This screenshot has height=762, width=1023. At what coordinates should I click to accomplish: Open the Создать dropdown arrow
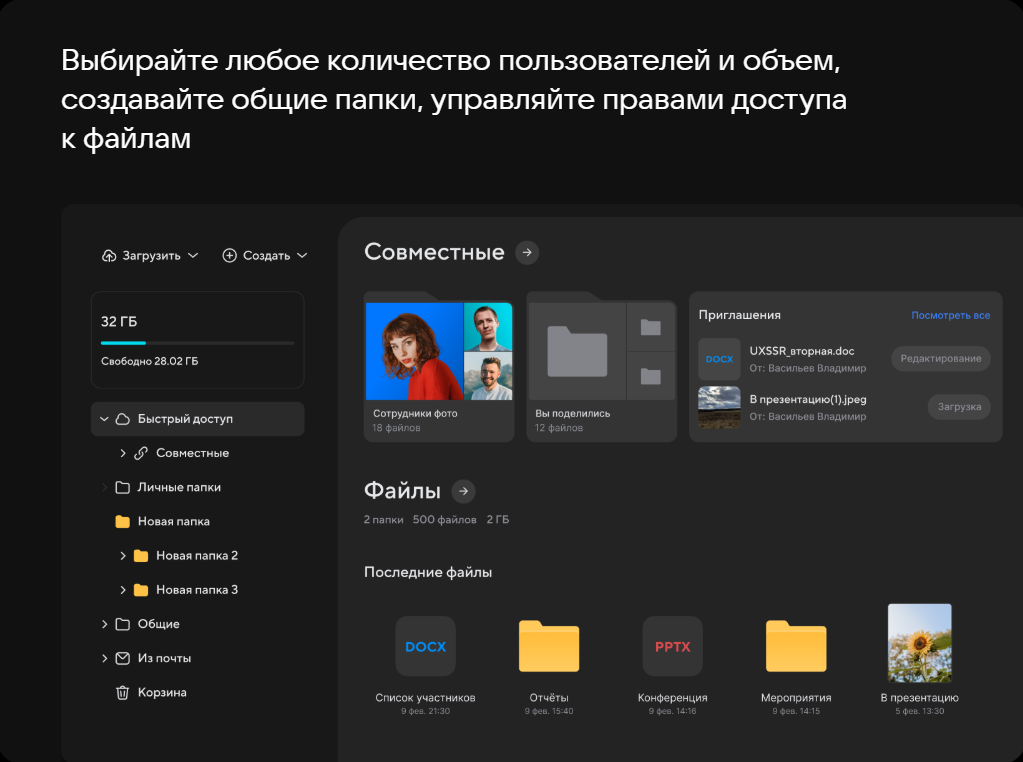click(x=302, y=256)
